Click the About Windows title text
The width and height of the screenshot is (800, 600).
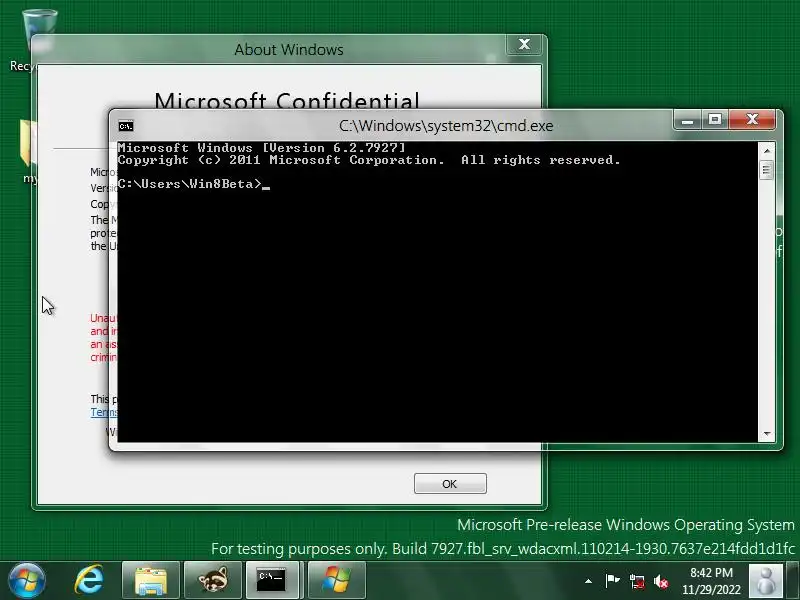289,50
